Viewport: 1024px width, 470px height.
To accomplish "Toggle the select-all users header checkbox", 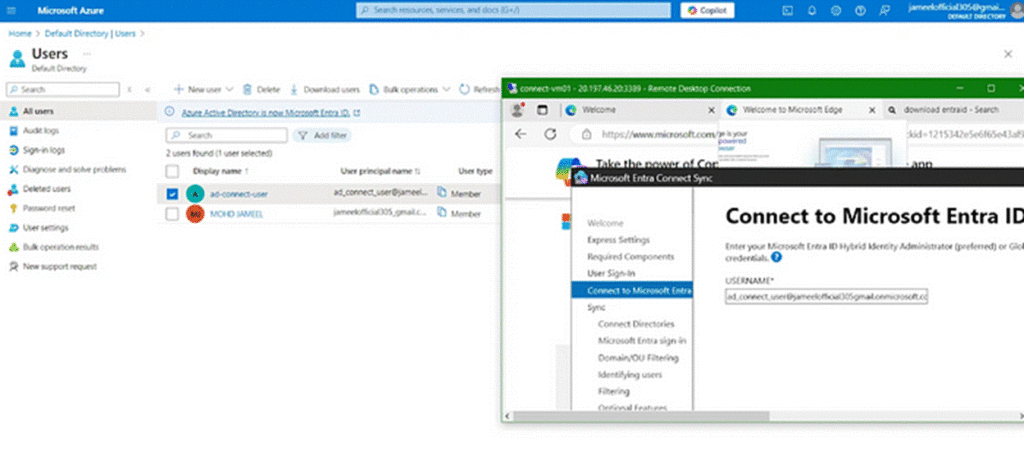I will pos(173,171).
